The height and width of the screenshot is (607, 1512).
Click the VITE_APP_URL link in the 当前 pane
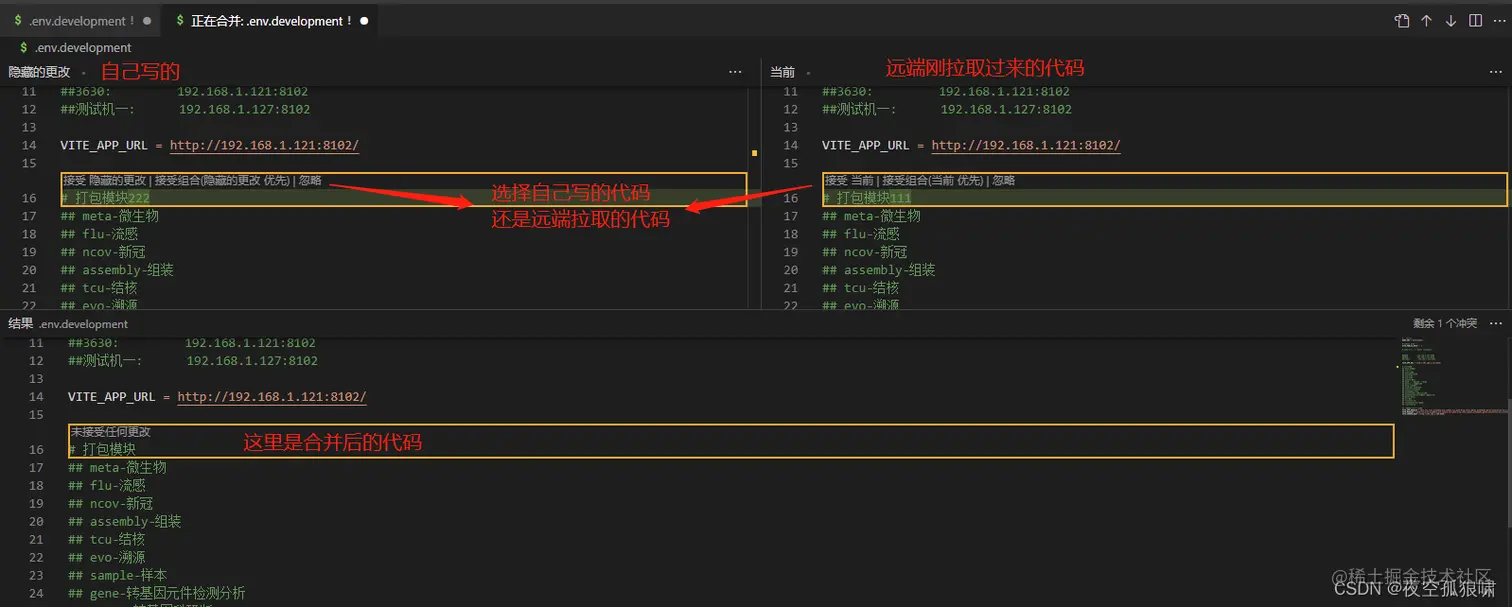click(1026, 145)
